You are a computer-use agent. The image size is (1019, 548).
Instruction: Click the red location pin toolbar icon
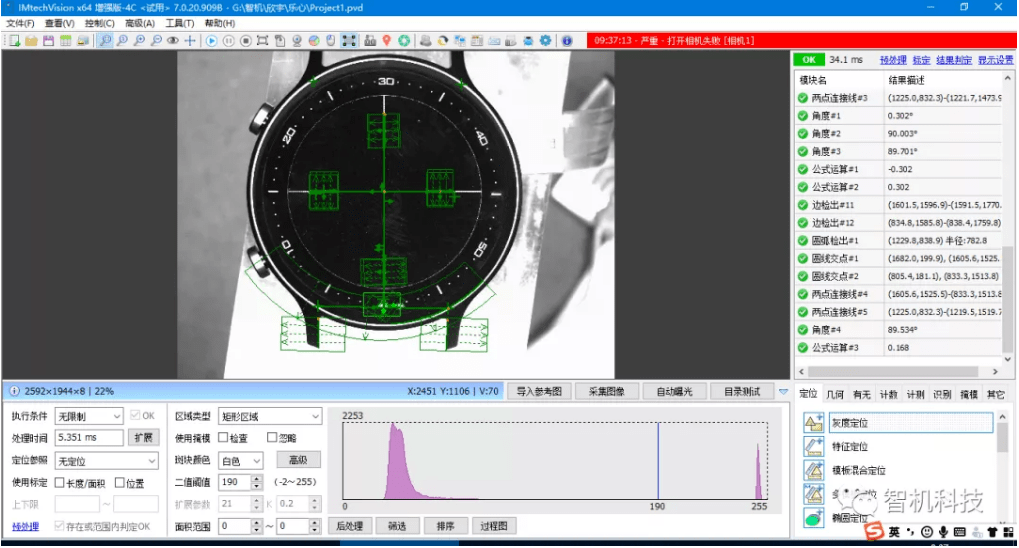[387, 41]
